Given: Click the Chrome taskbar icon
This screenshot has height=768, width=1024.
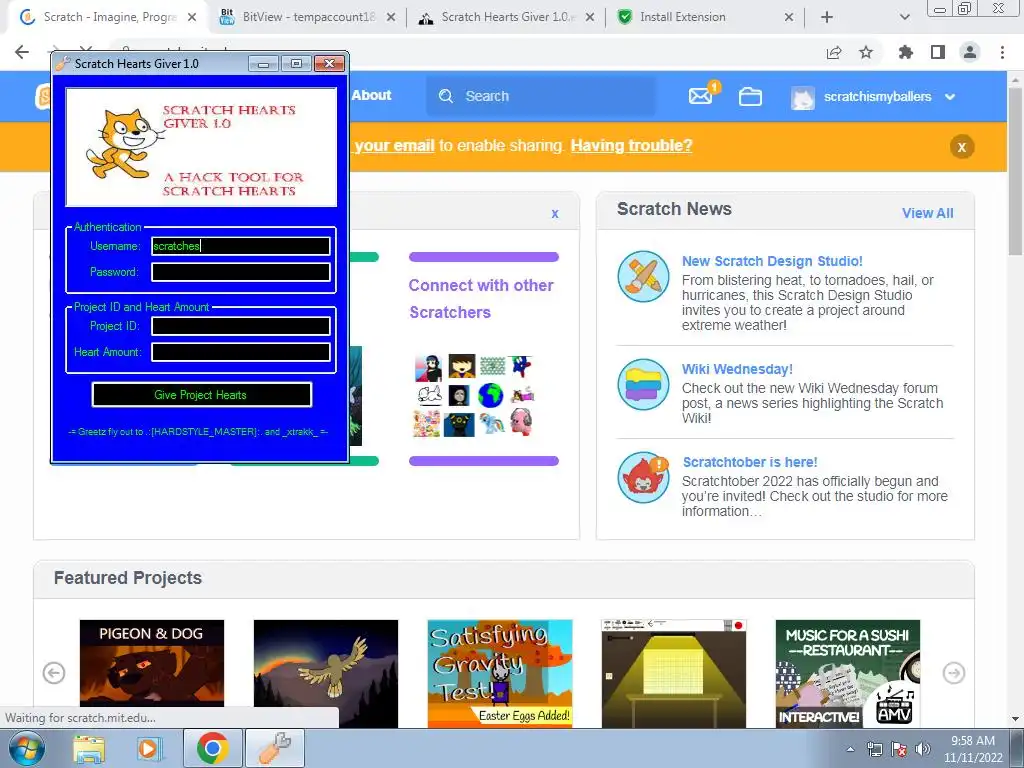Looking at the screenshot, I should point(212,748).
